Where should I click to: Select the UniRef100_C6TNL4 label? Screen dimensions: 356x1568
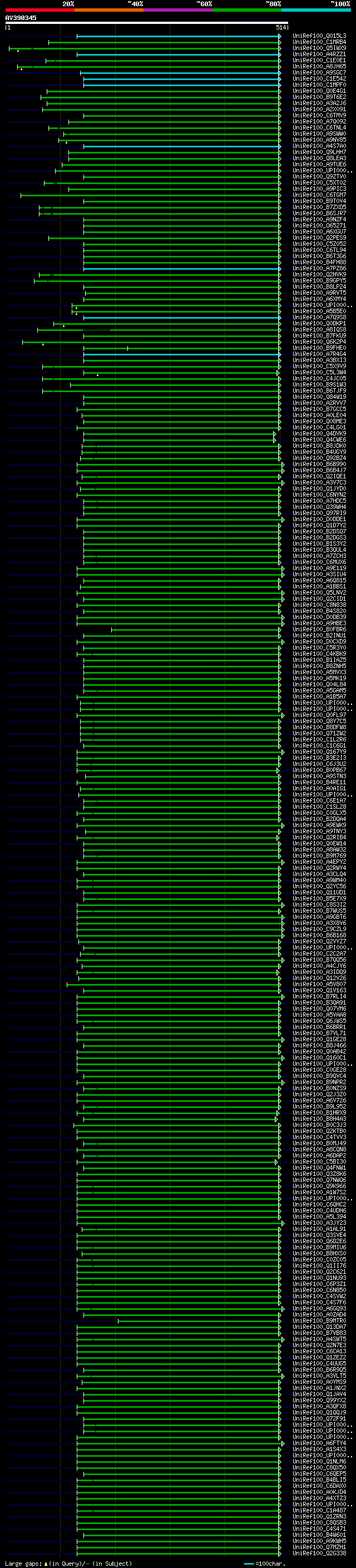click(x=319, y=128)
